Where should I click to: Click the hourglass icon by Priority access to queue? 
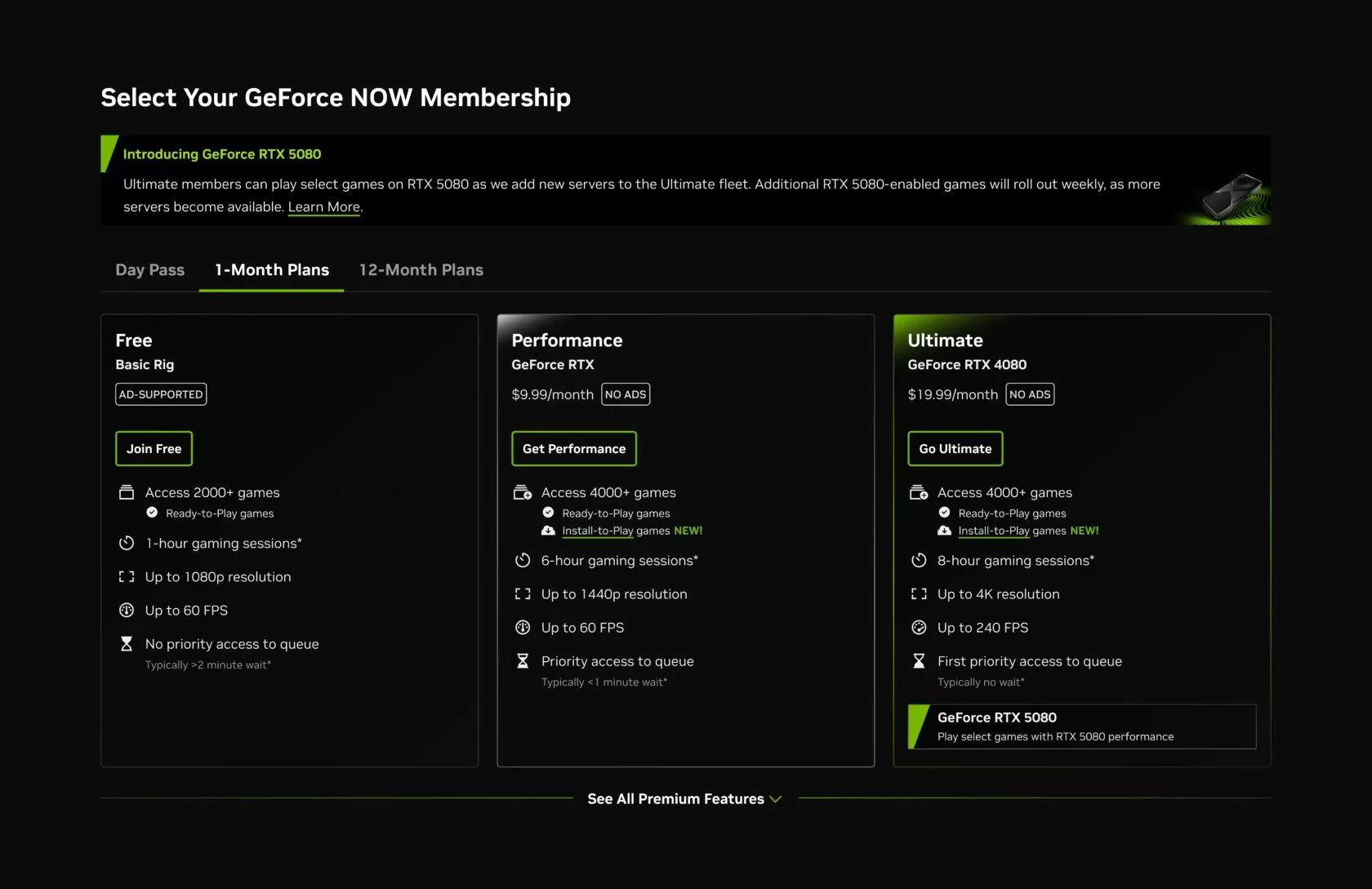pos(523,661)
